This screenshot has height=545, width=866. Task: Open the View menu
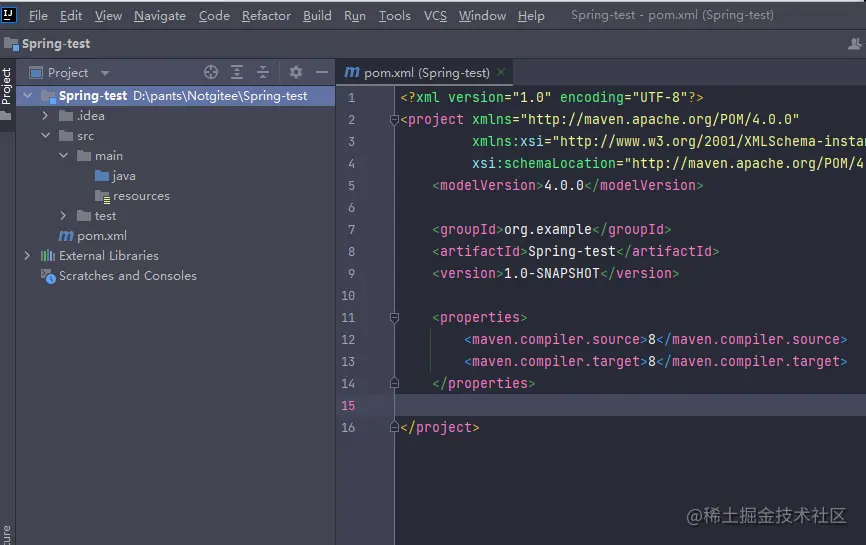[108, 16]
